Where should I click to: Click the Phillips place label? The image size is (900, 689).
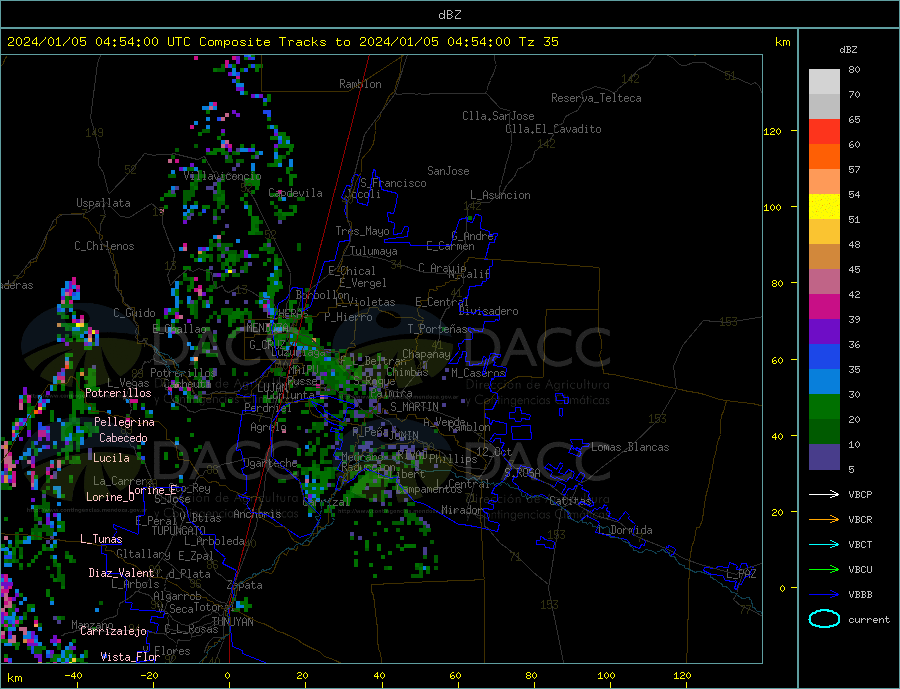pyautogui.click(x=453, y=459)
